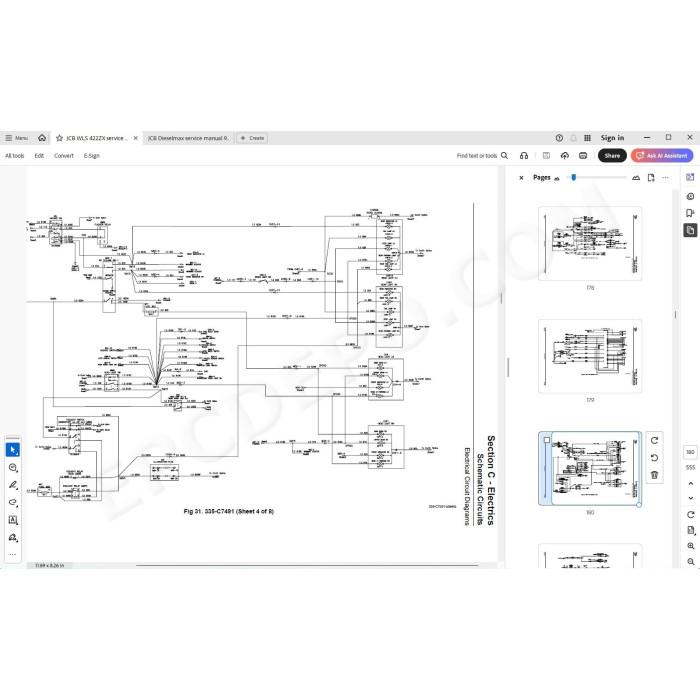This screenshot has width=700, height=700.
Task: Switch to JCB WLS 422ZX service tab
Action: tap(96, 138)
